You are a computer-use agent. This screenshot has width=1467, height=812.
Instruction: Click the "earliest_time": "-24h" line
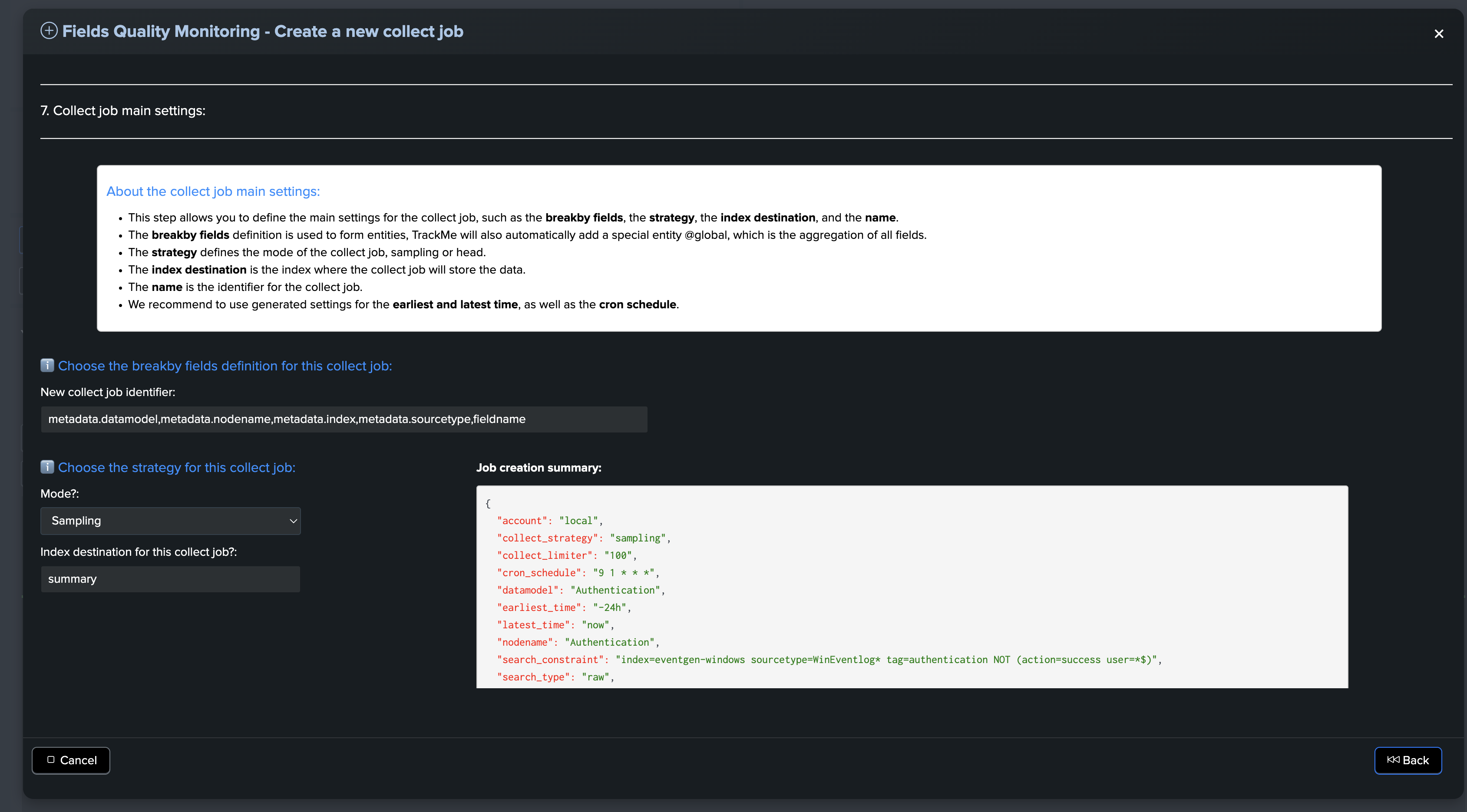[x=564, y=607]
